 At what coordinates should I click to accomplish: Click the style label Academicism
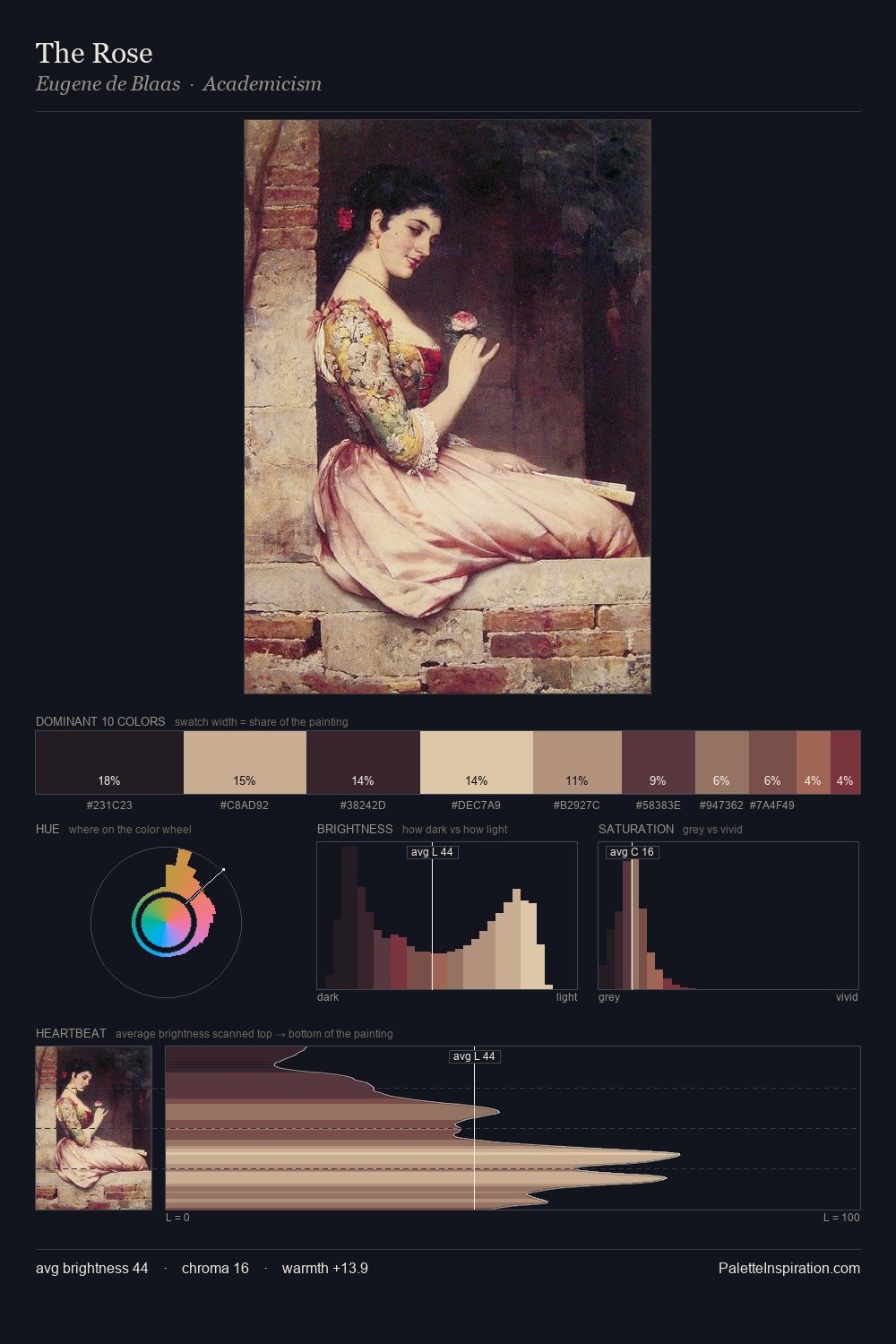(262, 83)
